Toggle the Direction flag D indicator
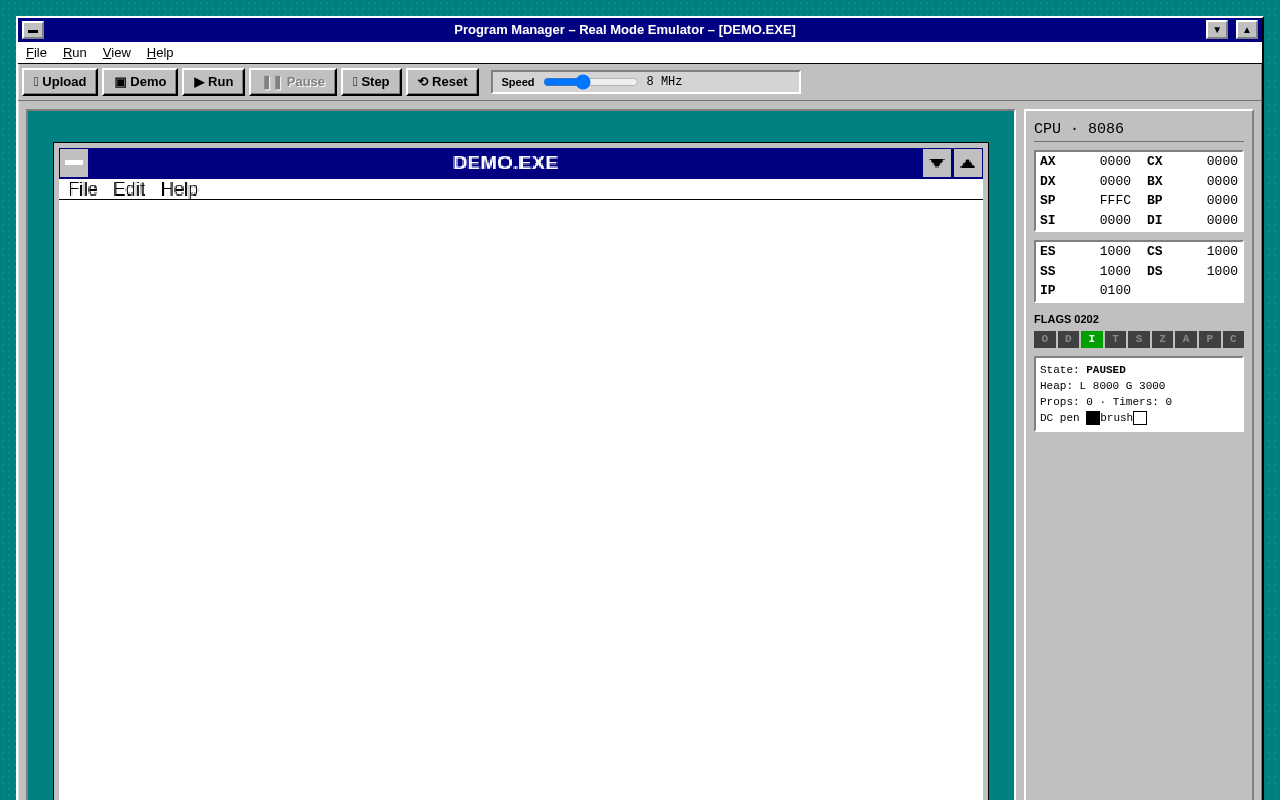This screenshot has height=800, width=1280. [1068, 340]
